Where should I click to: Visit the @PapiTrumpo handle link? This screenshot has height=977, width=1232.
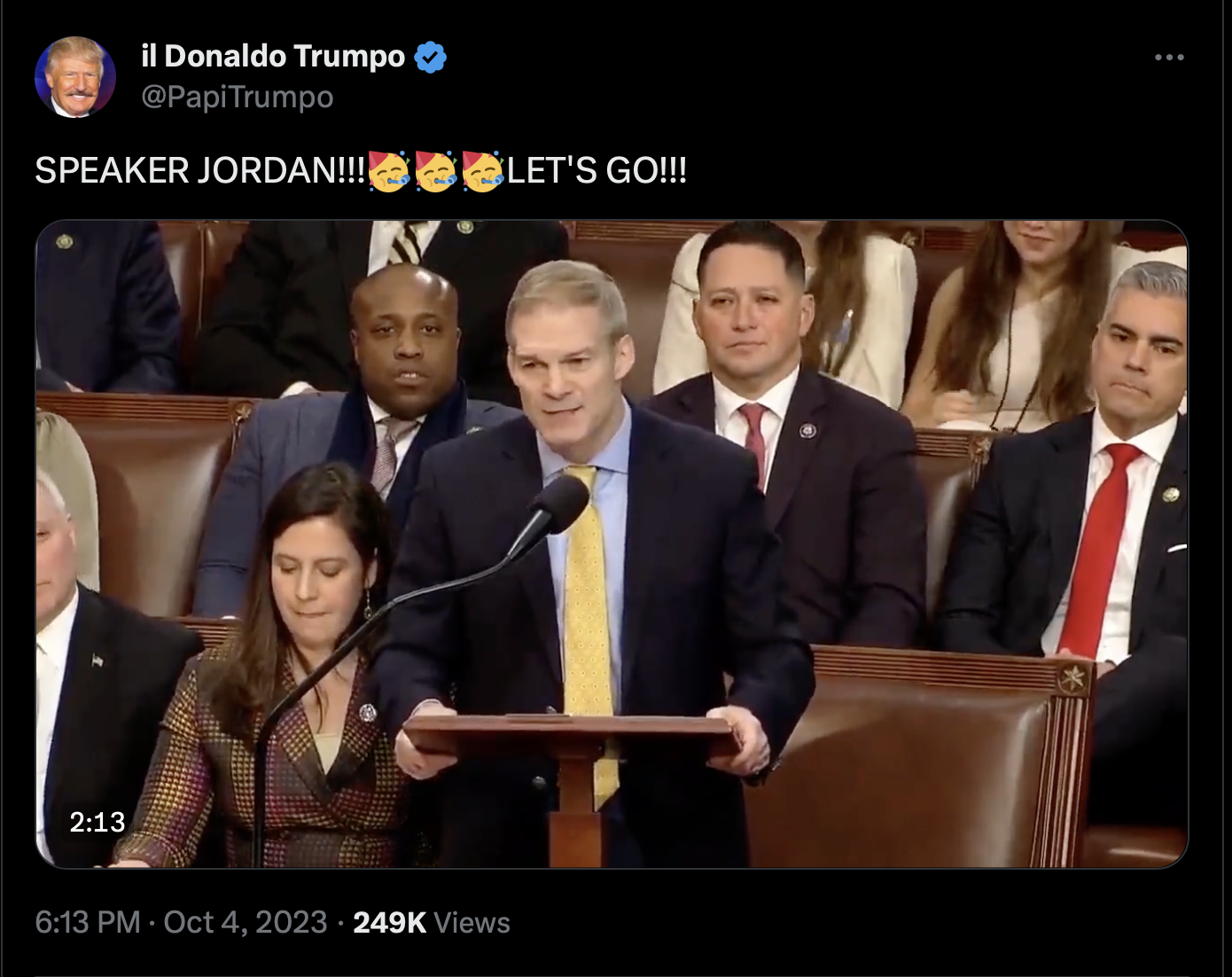[238, 97]
